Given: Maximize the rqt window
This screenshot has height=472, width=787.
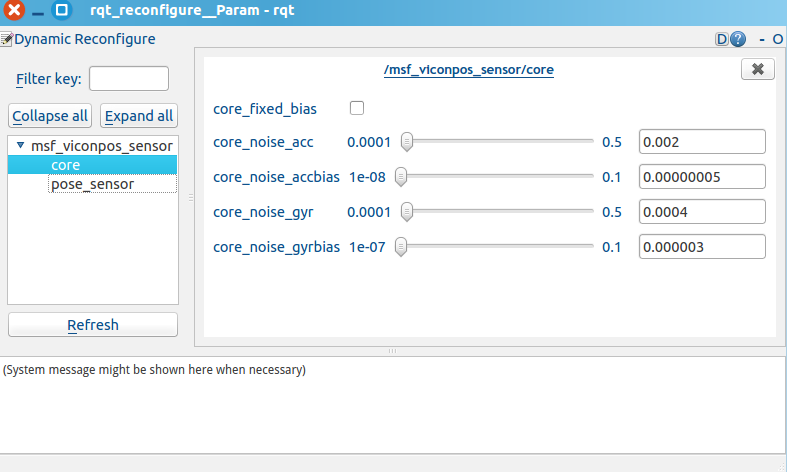Looking at the screenshot, I should pos(62,10).
